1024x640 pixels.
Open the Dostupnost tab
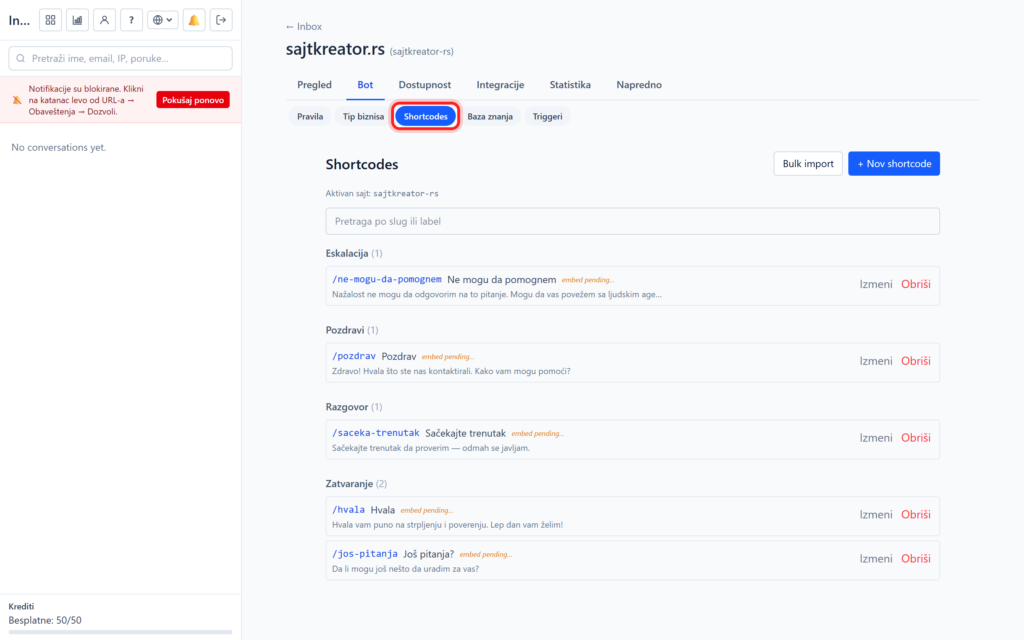[424, 85]
